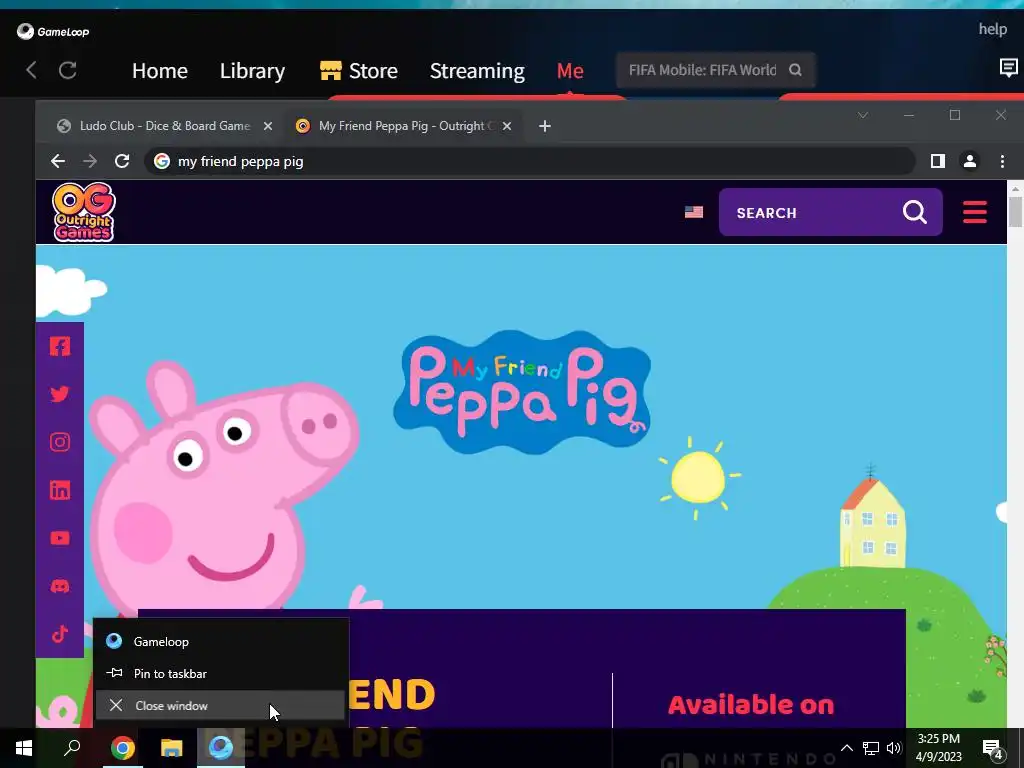Go back using GameLoop back arrow
This screenshot has width=1024, height=768.
31,70
